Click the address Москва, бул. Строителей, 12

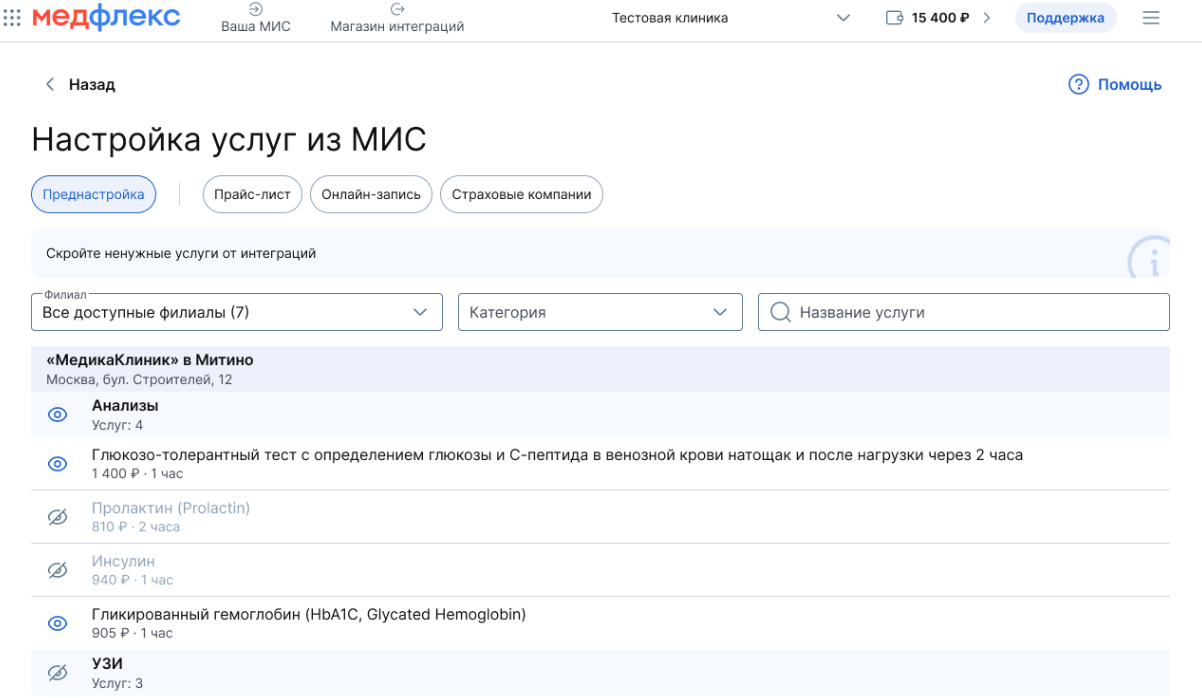pyautogui.click(x=139, y=380)
